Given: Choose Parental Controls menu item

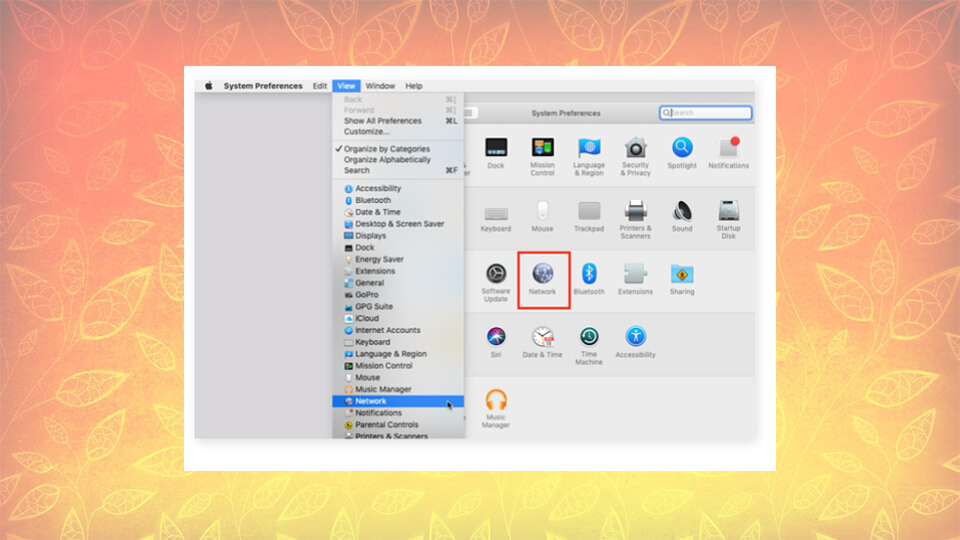Looking at the screenshot, I should (398, 425).
